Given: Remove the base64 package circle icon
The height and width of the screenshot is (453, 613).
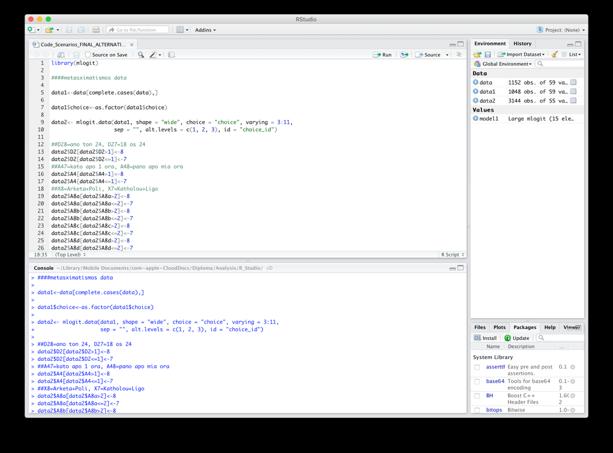Looking at the screenshot, I should (573, 381).
